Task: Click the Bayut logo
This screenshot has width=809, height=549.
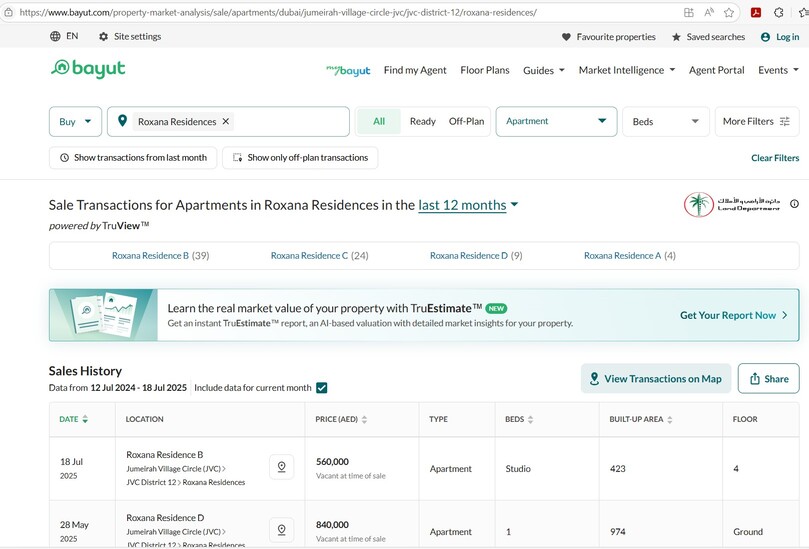Action: [x=88, y=68]
